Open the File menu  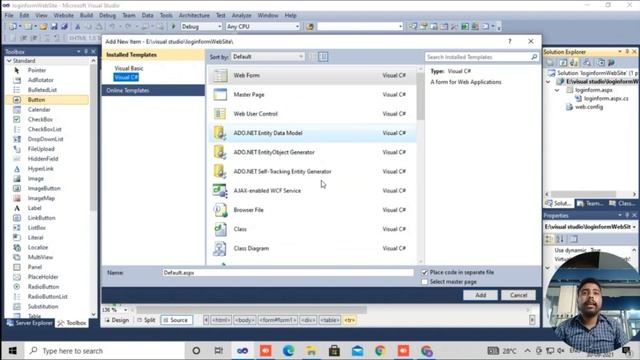9,16
